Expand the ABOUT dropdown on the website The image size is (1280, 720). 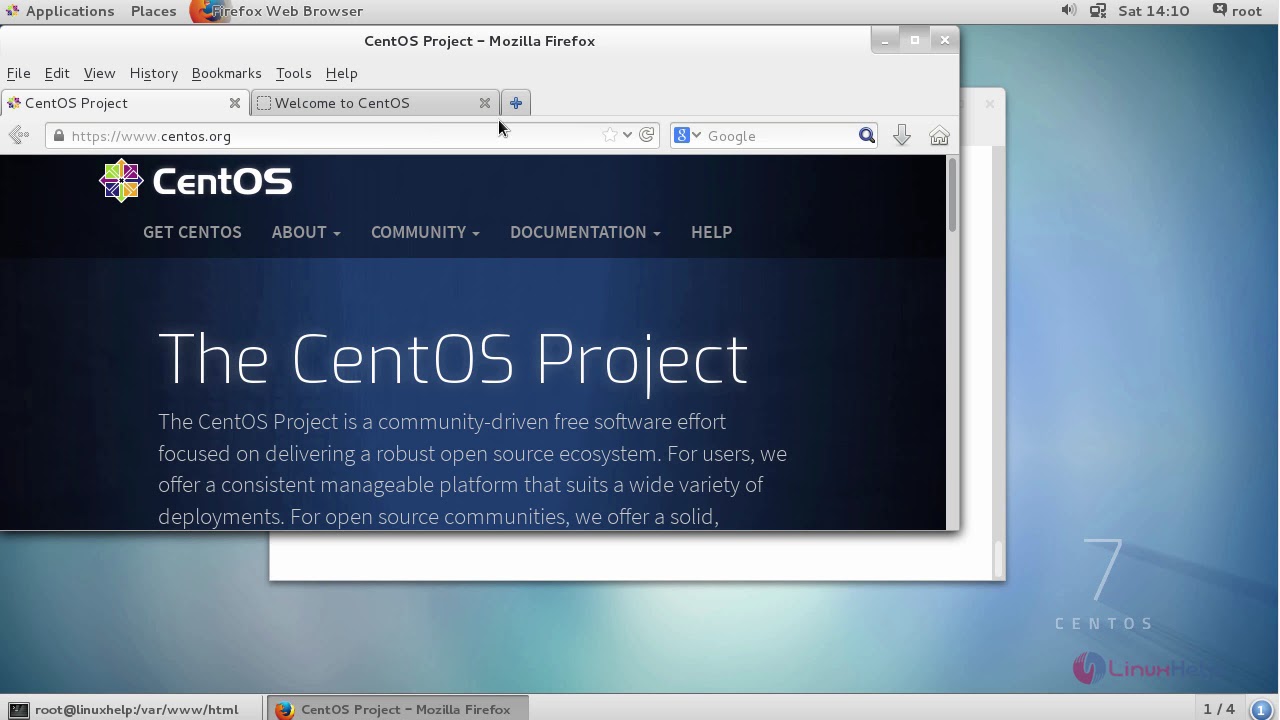[x=306, y=232]
